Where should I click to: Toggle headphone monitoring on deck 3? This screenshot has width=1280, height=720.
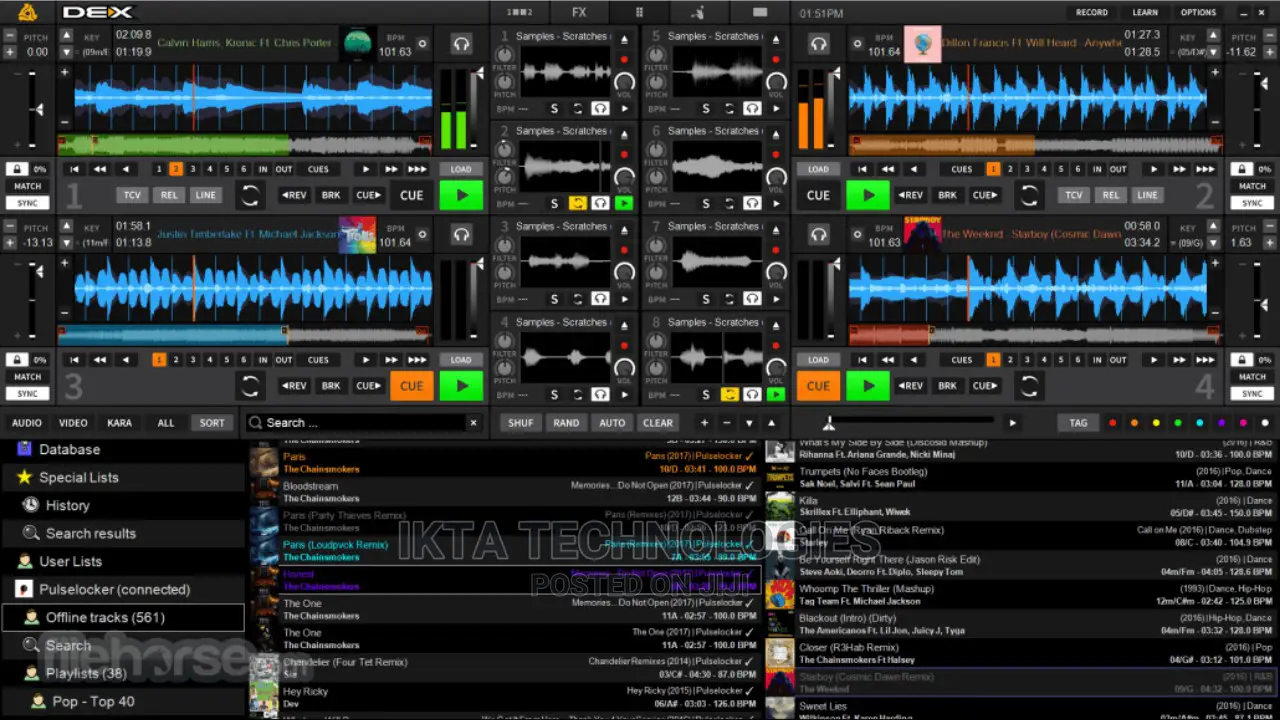(461, 235)
